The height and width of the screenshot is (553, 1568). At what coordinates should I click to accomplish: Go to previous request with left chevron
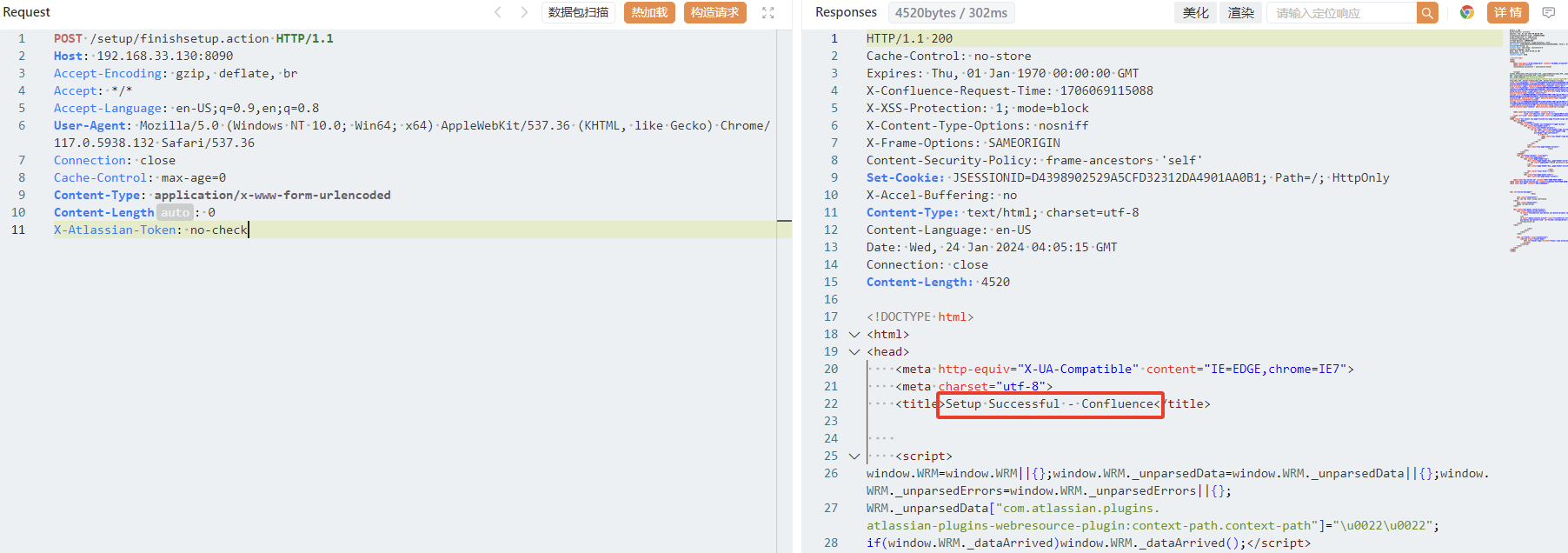[x=498, y=12]
